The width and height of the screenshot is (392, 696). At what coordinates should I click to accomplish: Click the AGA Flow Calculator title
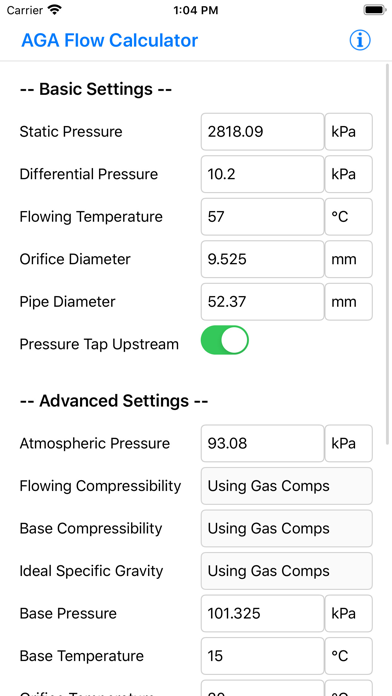point(110,40)
